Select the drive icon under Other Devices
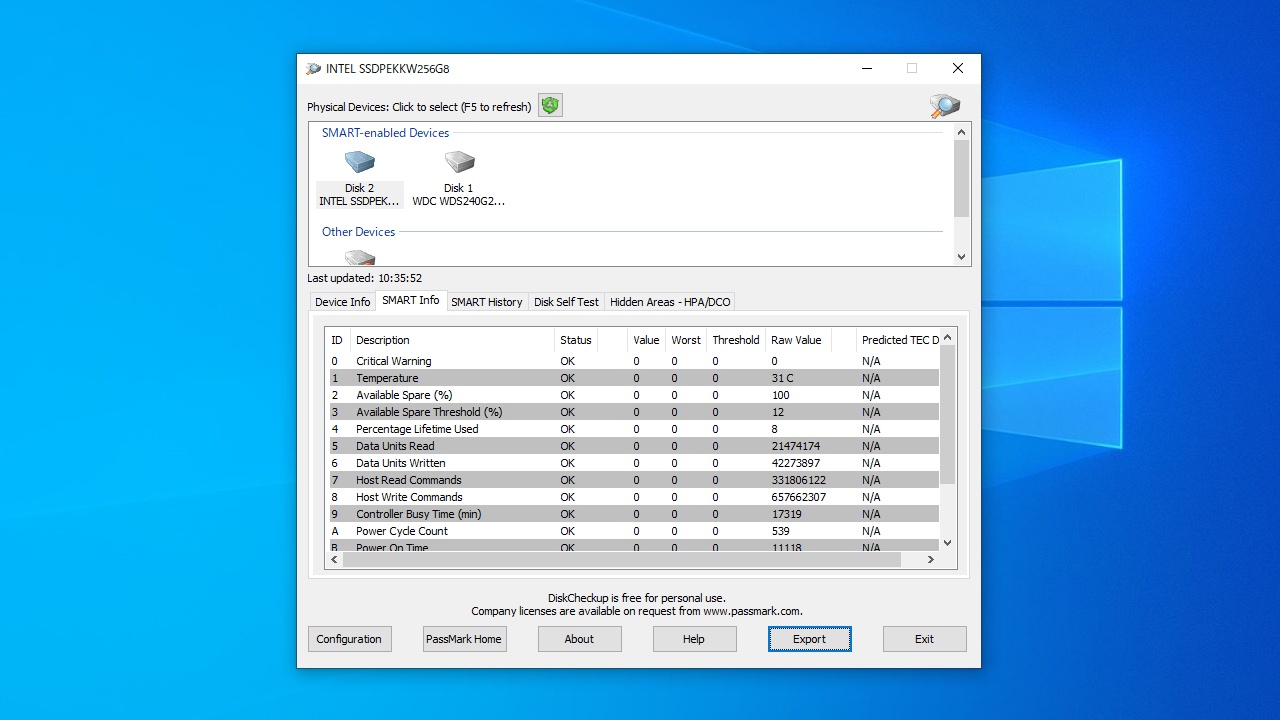 tap(359, 257)
